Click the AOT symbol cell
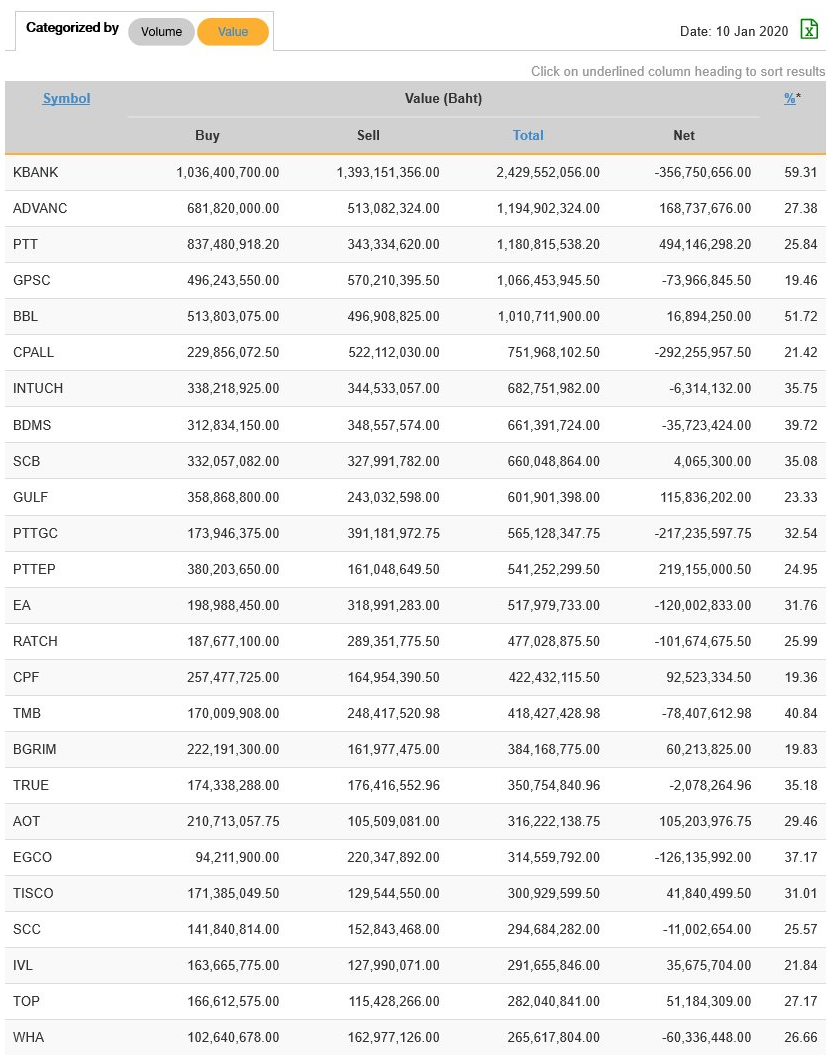827x1055 pixels. pyautogui.click(x=26, y=821)
